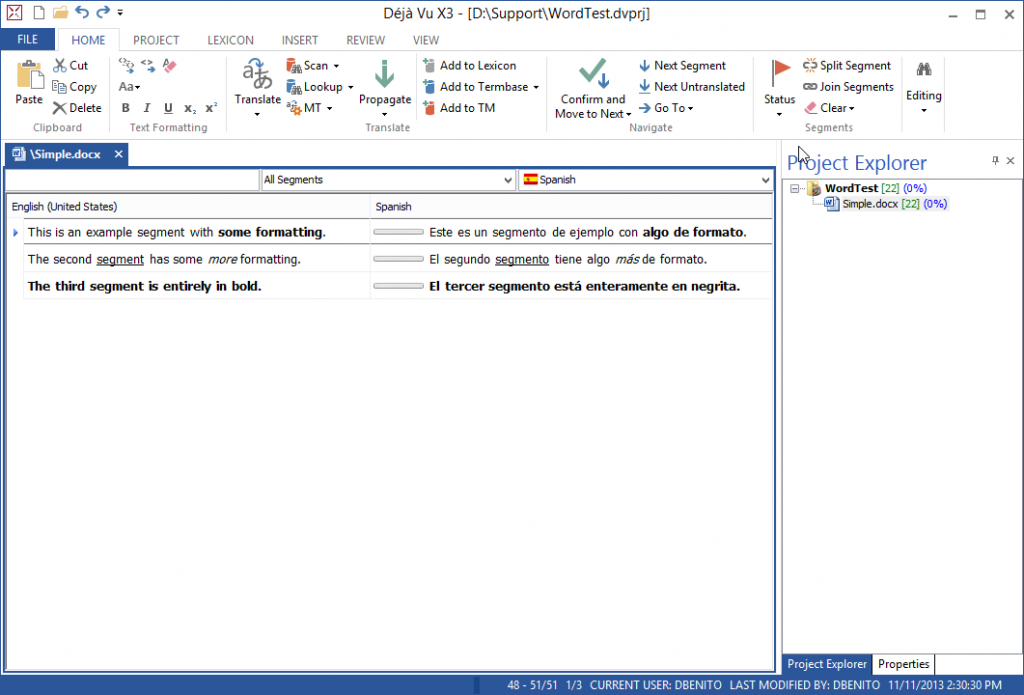The width and height of the screenshot is (1024, 695).
Task: Click status bar of second segment row
Action: [398, 259]
